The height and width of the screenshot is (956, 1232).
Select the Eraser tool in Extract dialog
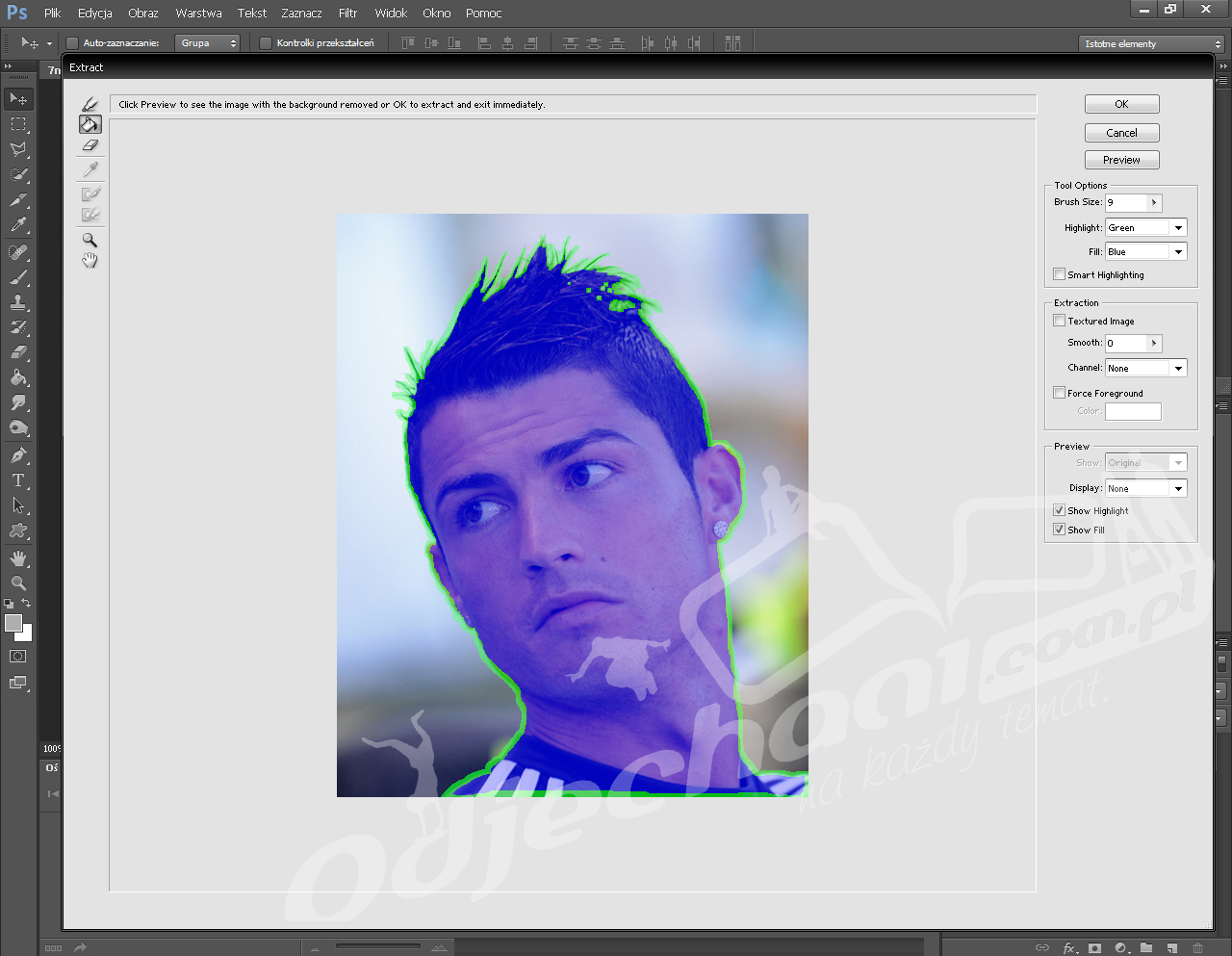90,145
